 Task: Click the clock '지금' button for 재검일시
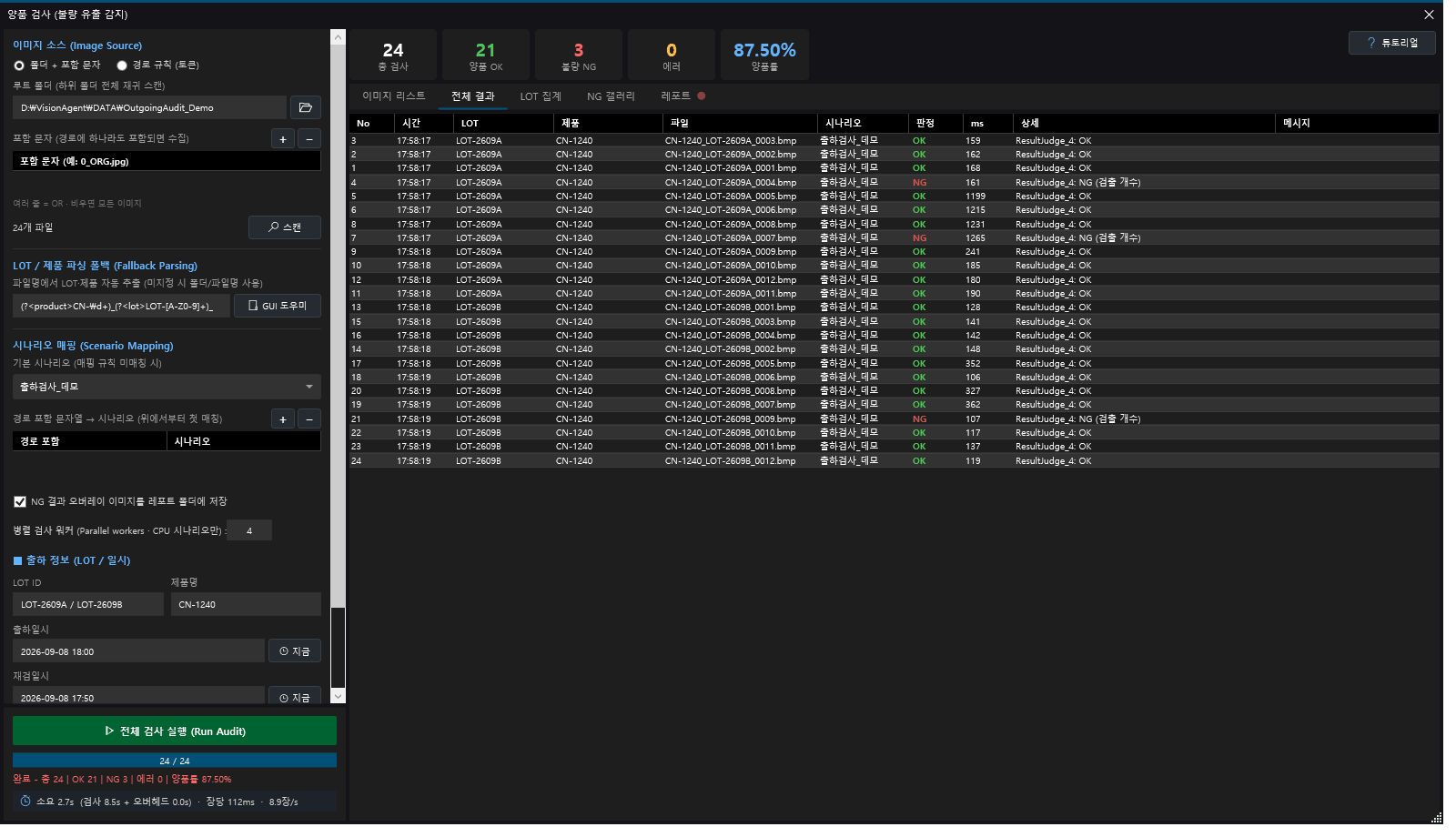[295, 697]
